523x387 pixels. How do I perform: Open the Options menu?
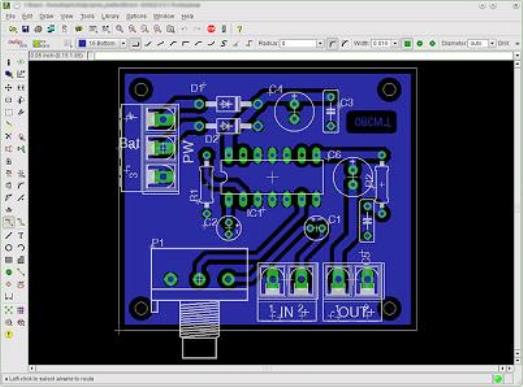click(x=136, y=16)
